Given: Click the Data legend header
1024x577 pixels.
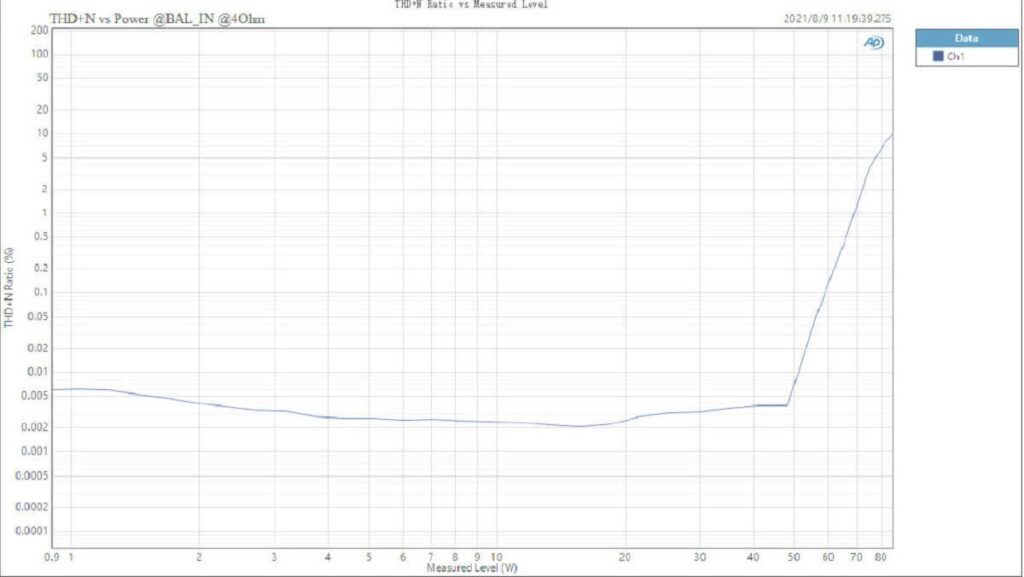Looking at the screenshot, I should tap(966, 38).
